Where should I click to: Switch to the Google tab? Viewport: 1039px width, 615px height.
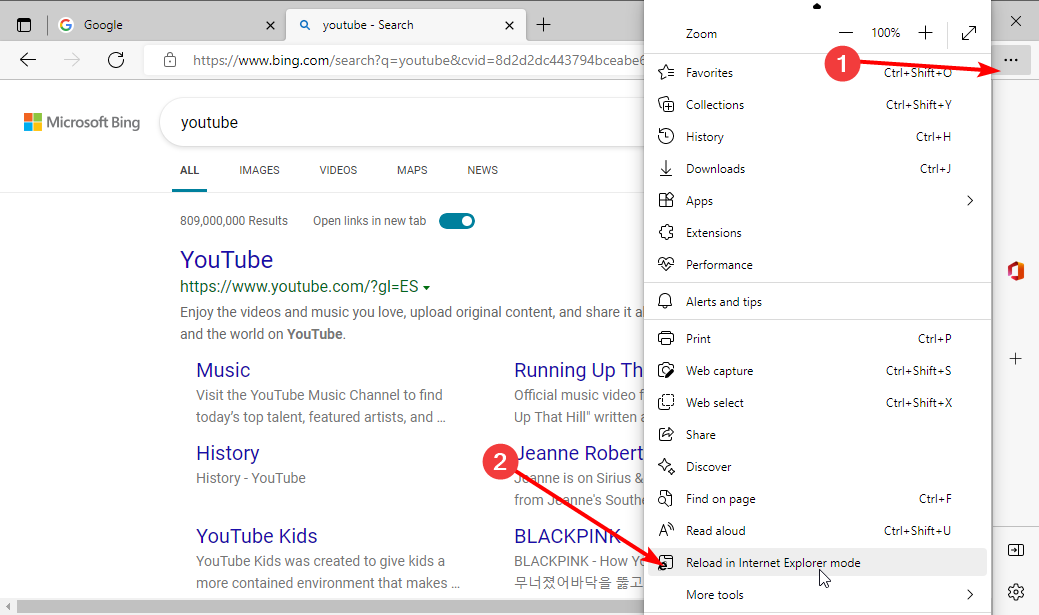[x=167, y=25]
